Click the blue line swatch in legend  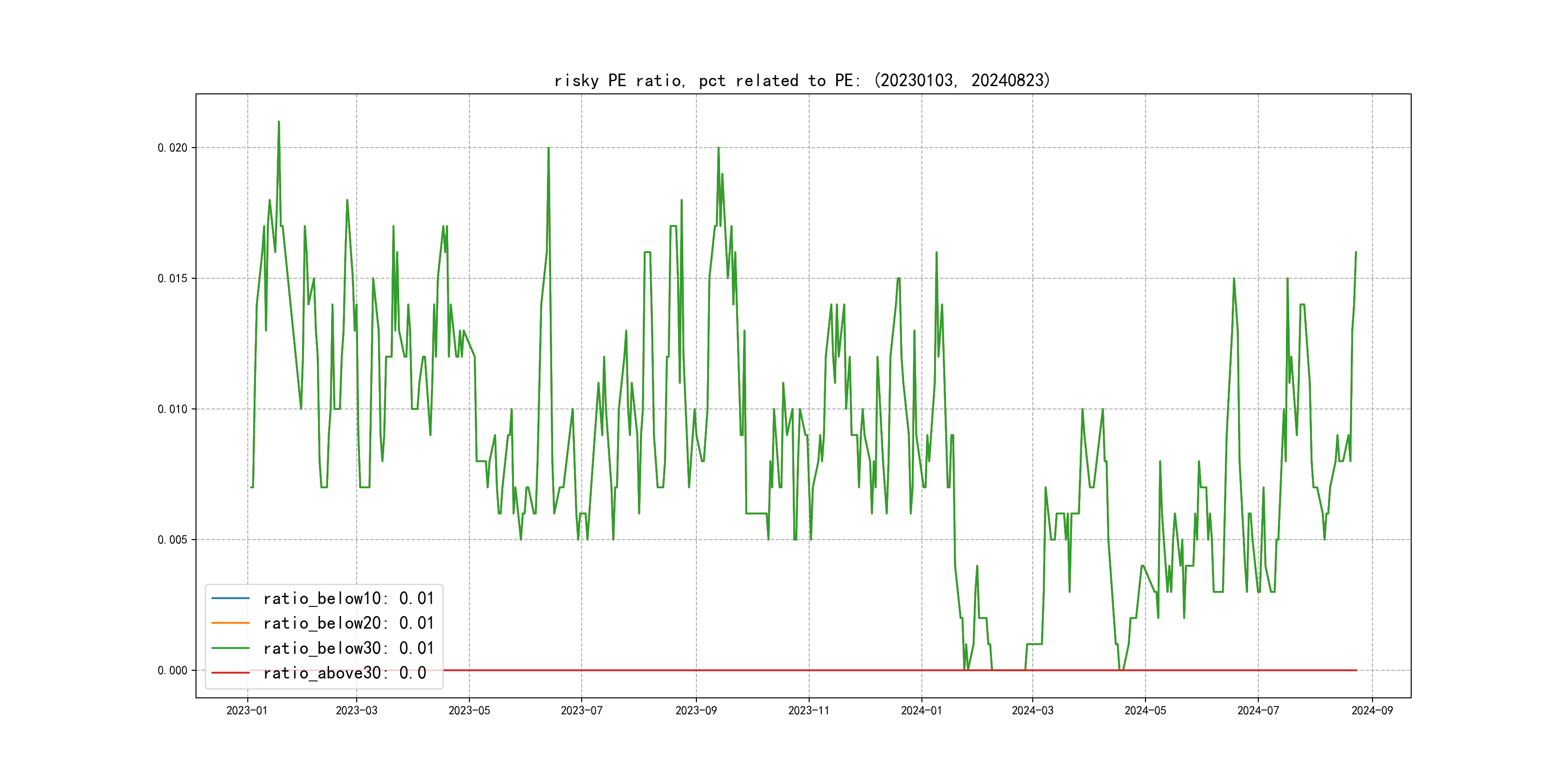coord(230,598)
